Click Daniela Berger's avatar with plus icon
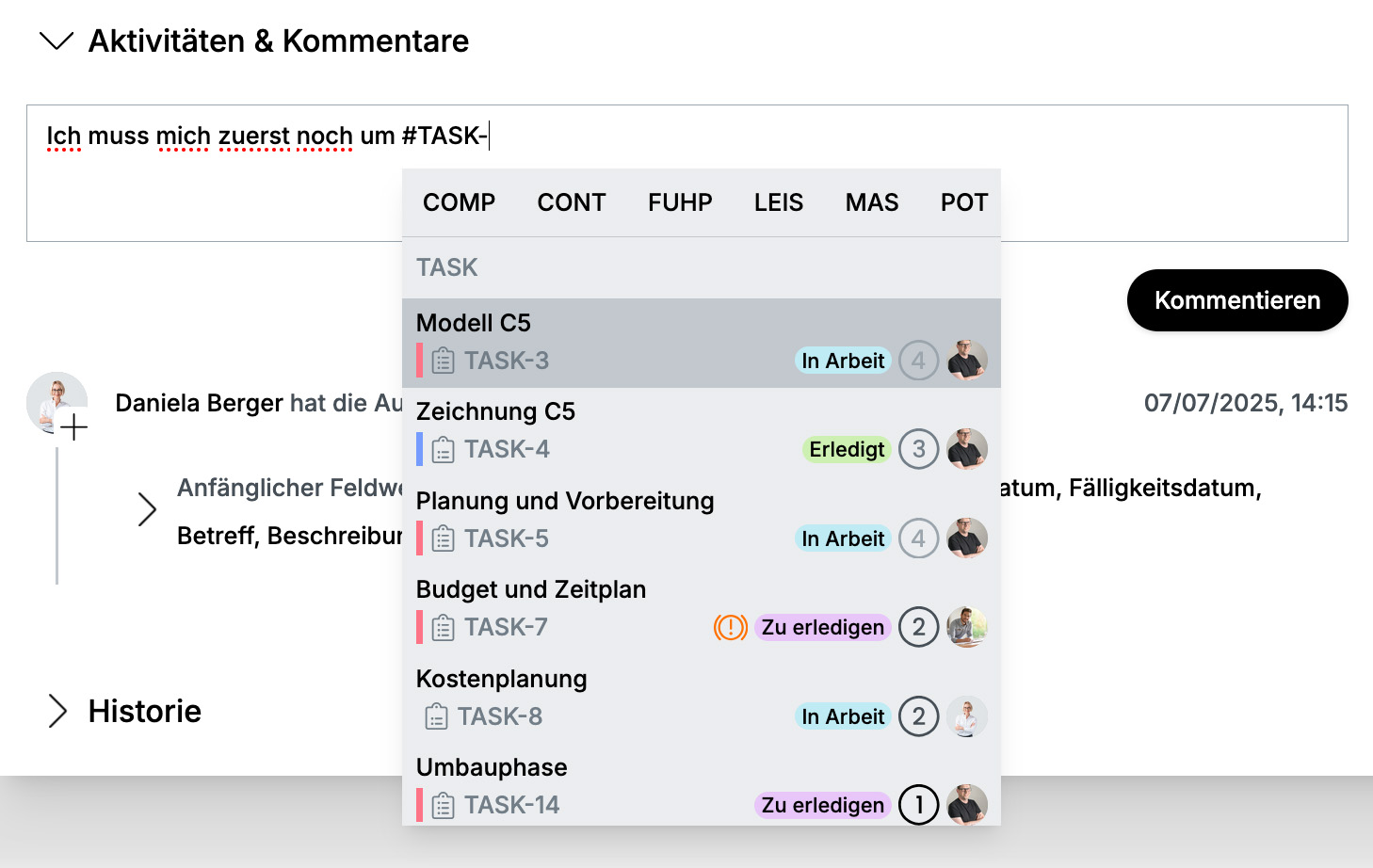This screenshot has height=868, width=1373. [x=57, y=405]
